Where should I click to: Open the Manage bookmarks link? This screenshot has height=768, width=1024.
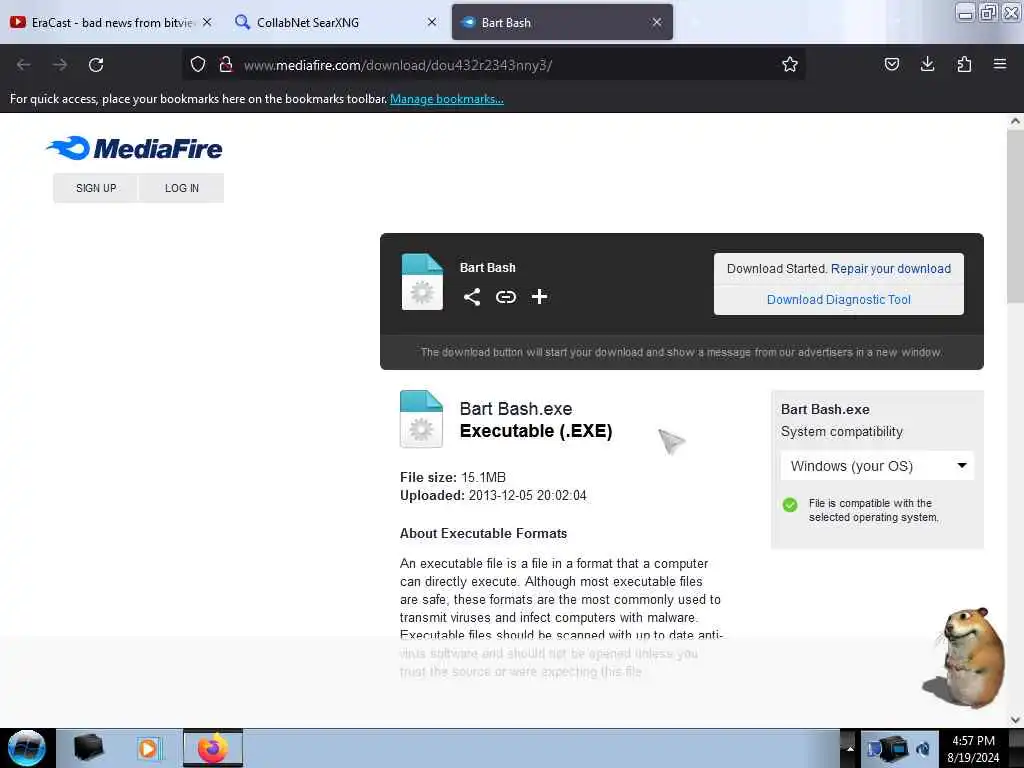point(447,99)
